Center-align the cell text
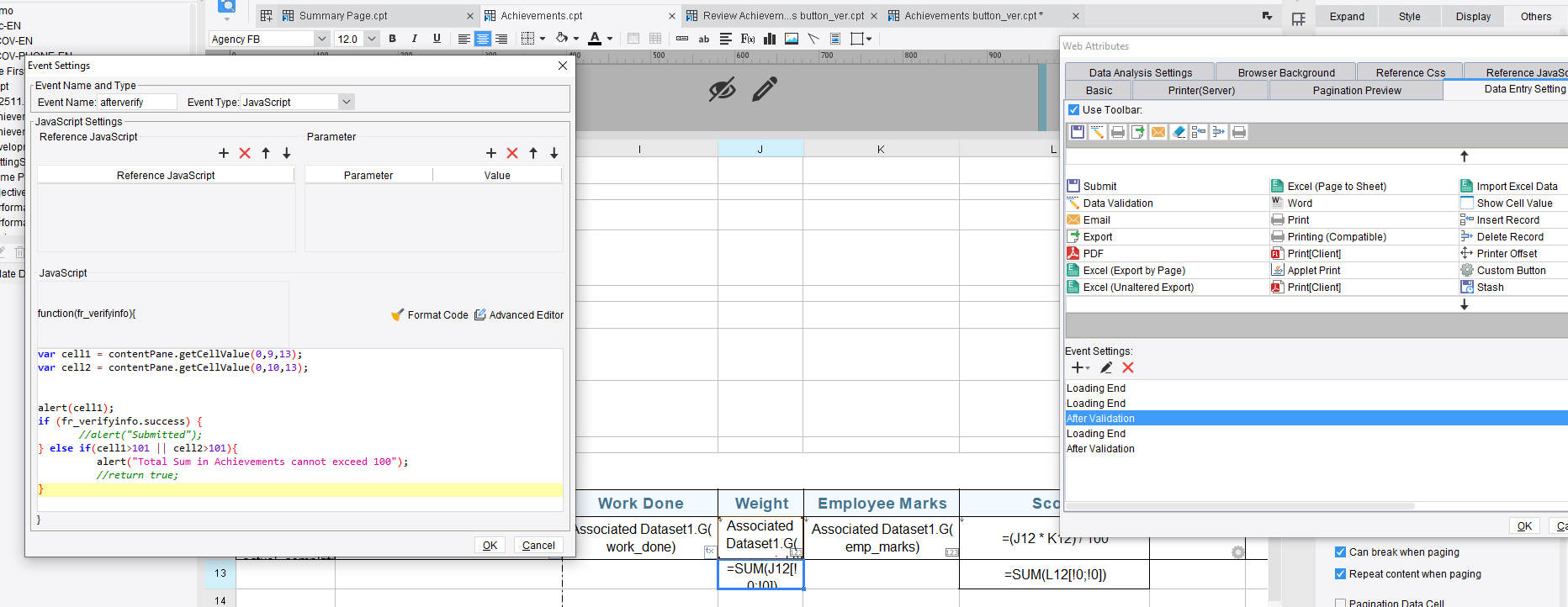The width and height of the screenshot is (1568, 607). pos(482,39)
